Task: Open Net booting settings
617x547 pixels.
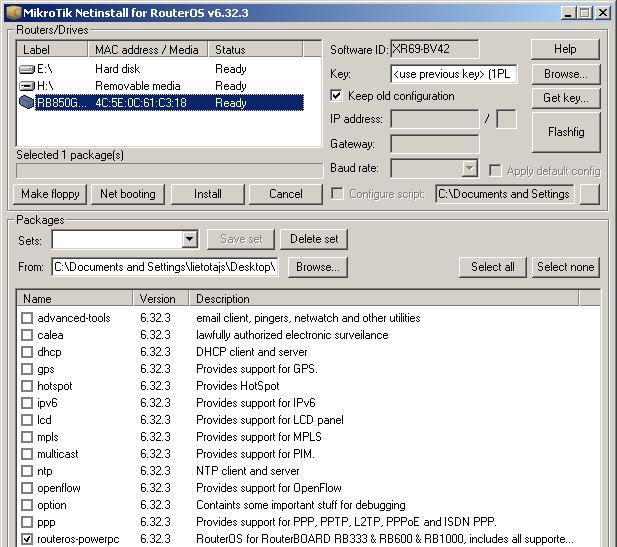Action: pos(128,194)
